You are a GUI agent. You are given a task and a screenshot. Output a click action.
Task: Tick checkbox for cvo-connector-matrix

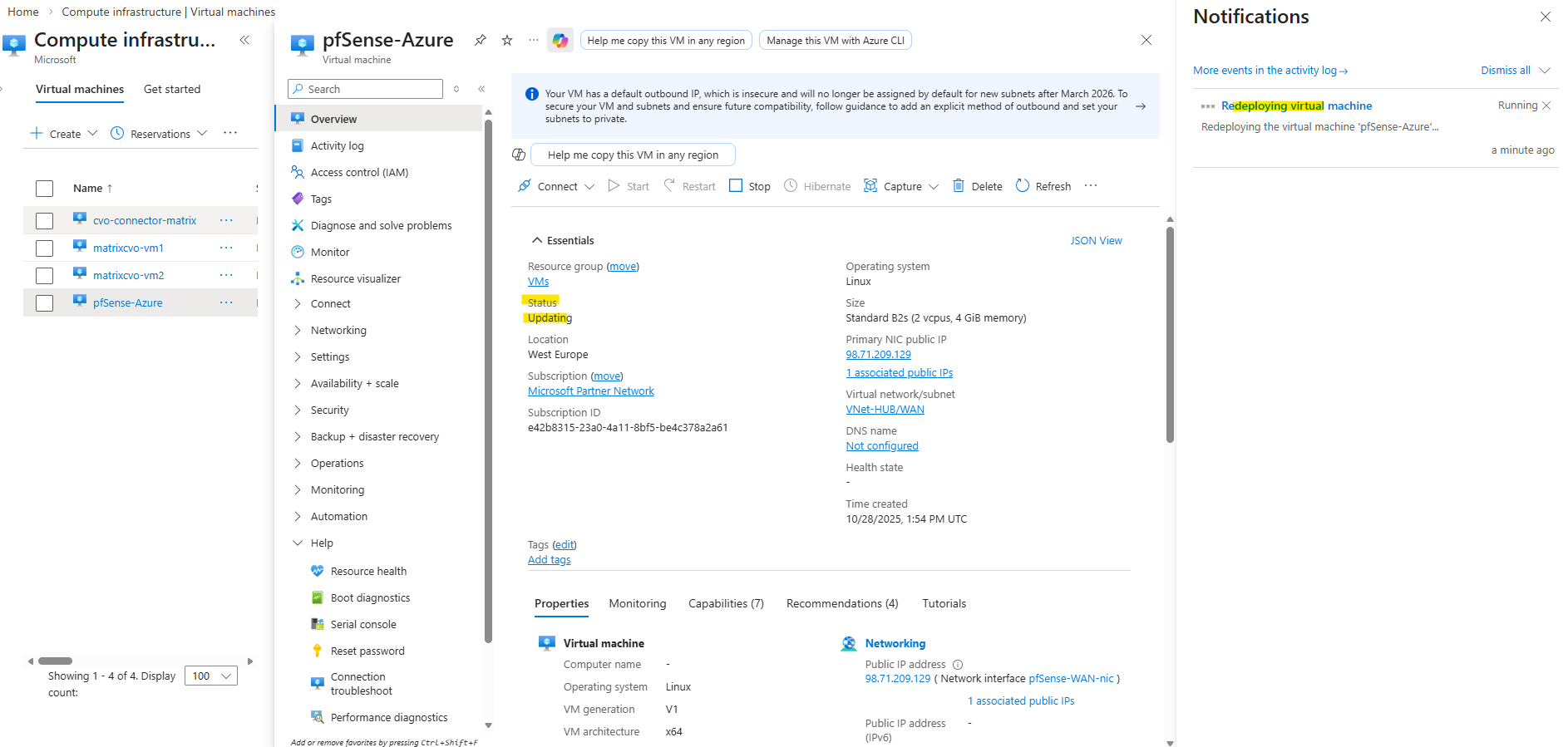point(45,221)
